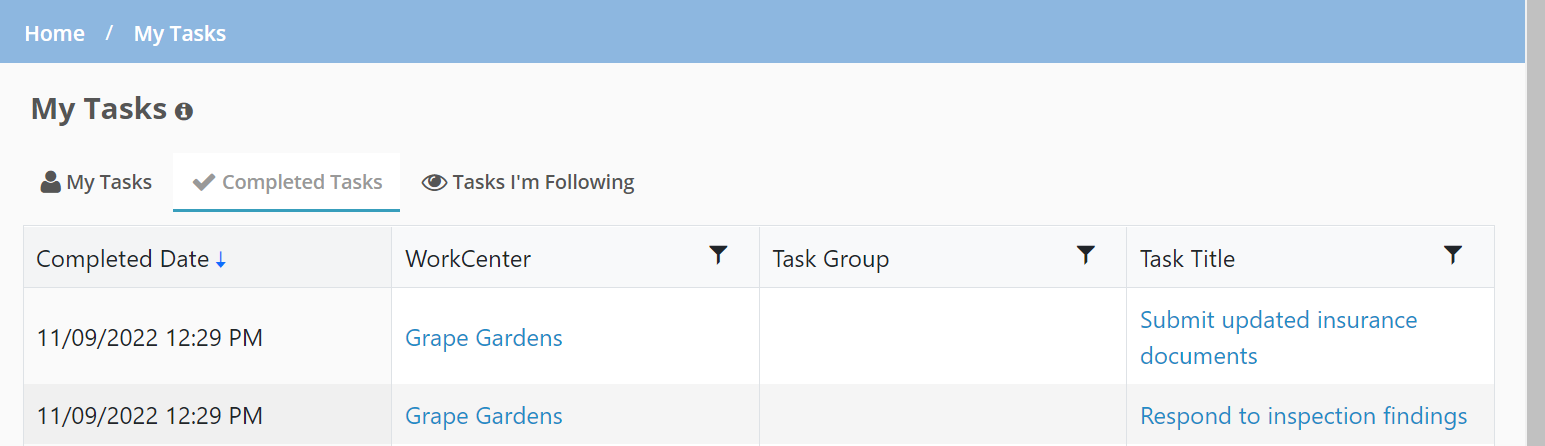Click the blue sort arrow next to Completed Date
Screen dimensions: 1545x446
pos(221,260)
